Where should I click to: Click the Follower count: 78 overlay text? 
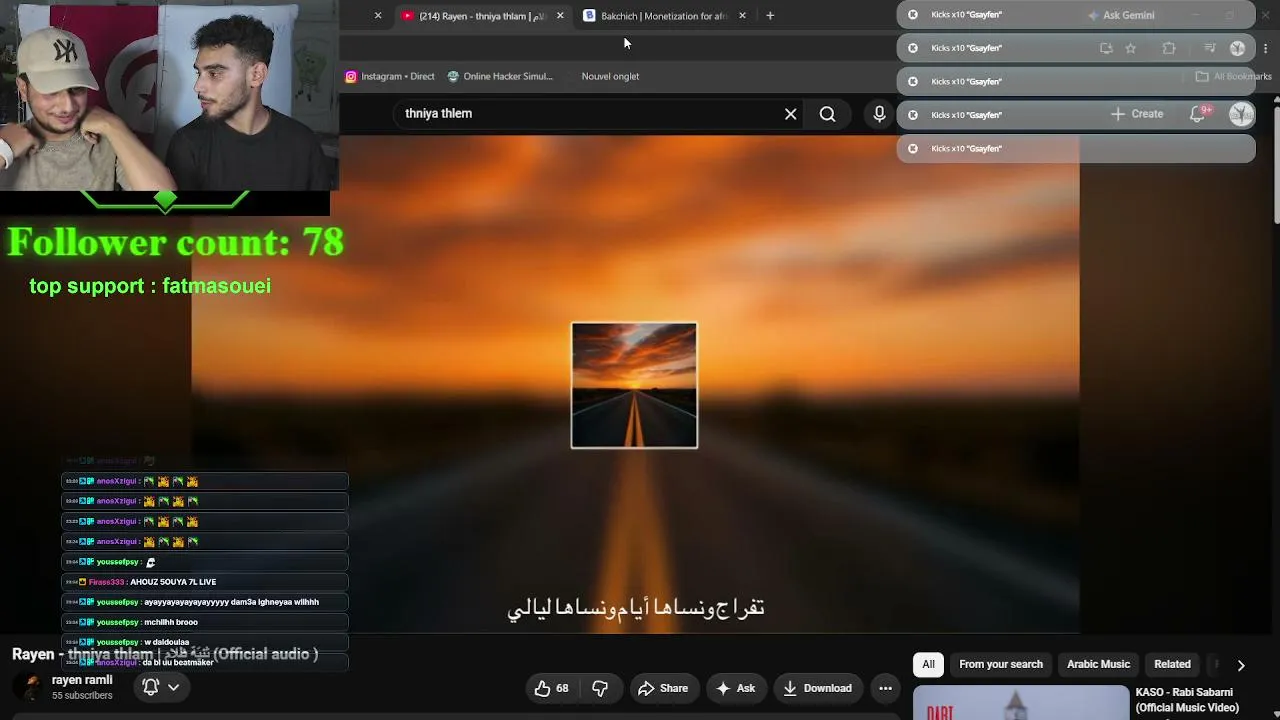[176, 242]
